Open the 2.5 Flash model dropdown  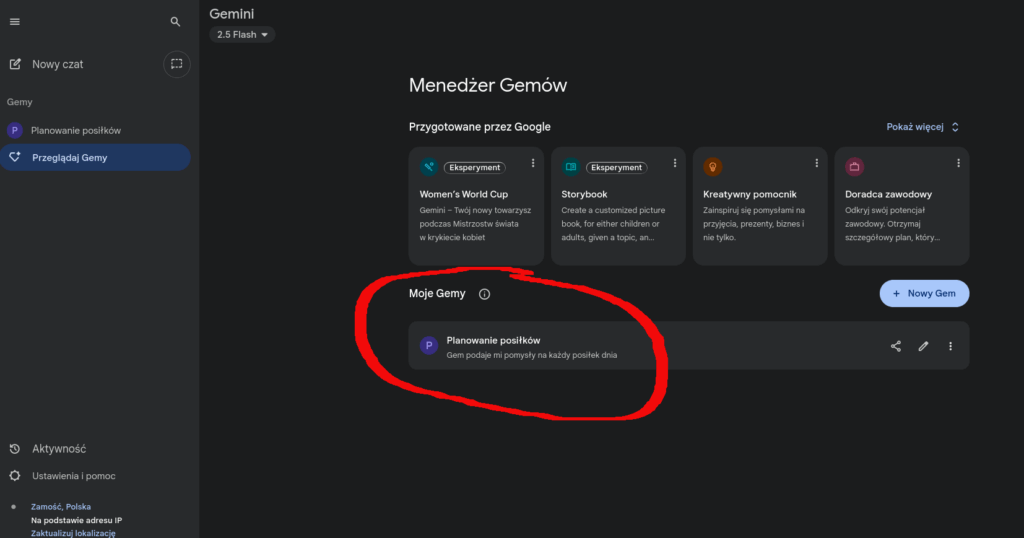coord(242,35)
